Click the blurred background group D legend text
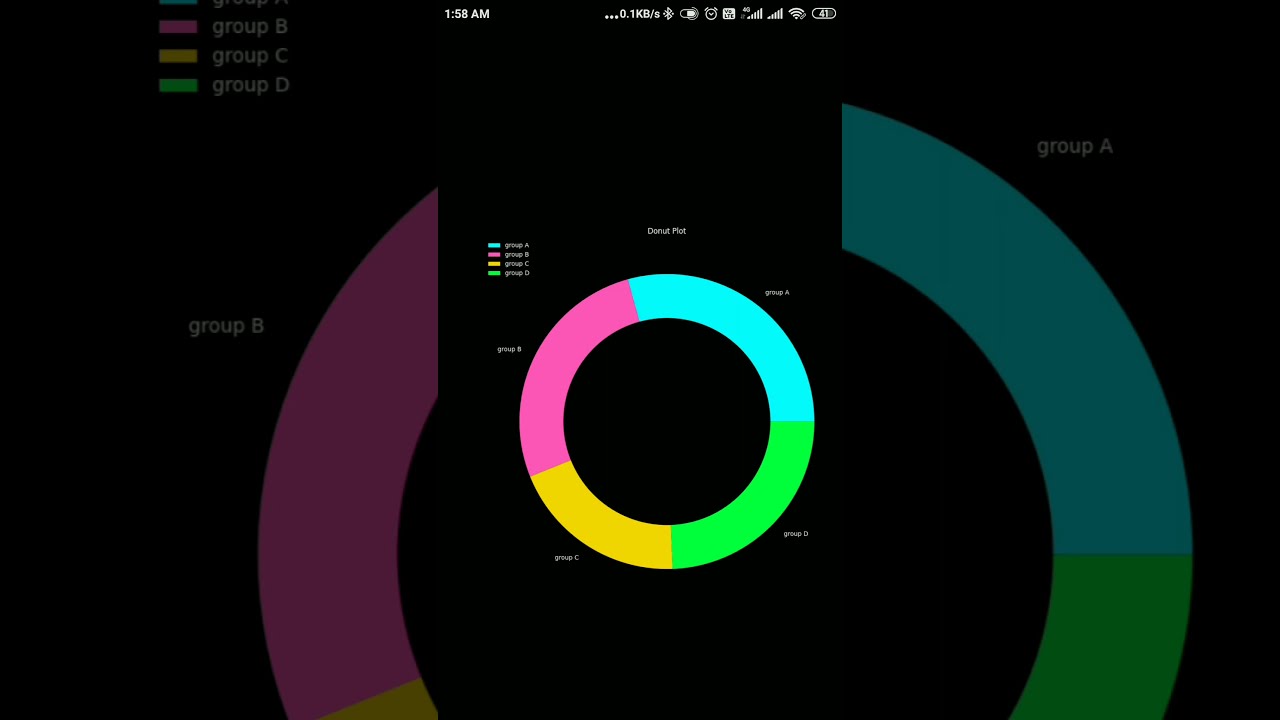Image resolution: width=1280 pixels, height=720 pixels. 251,85
